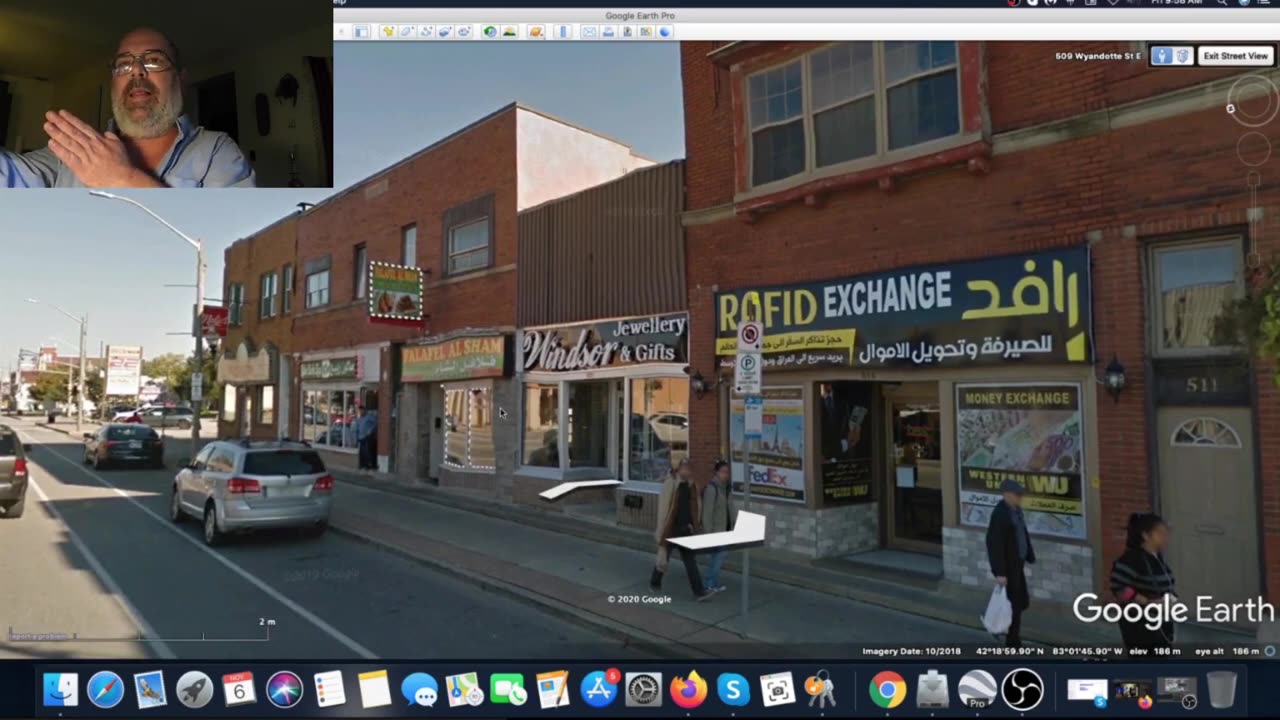The height and width of the screenshot is (720, 1280).
Task: Open Firefox from the dock
Action: click(x=688, y=690)
